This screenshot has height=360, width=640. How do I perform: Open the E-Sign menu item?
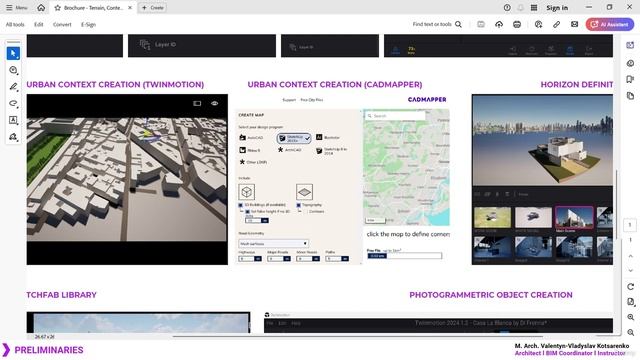[88, 24]
